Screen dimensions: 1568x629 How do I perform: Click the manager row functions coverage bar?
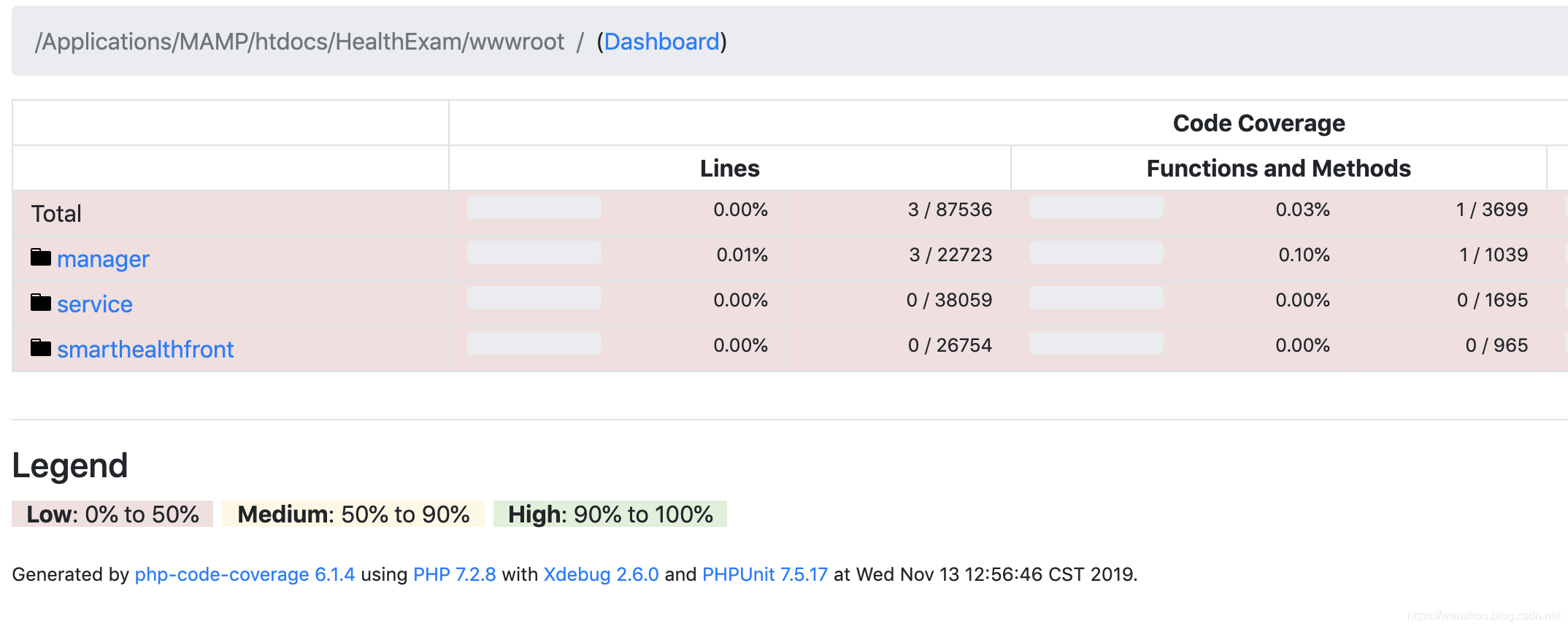coord(1096,253)
